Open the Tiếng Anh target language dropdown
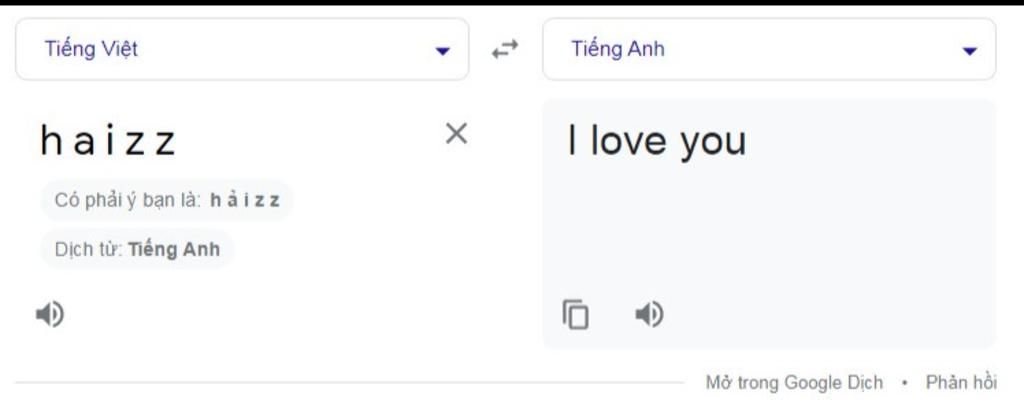 coord(768,49)
